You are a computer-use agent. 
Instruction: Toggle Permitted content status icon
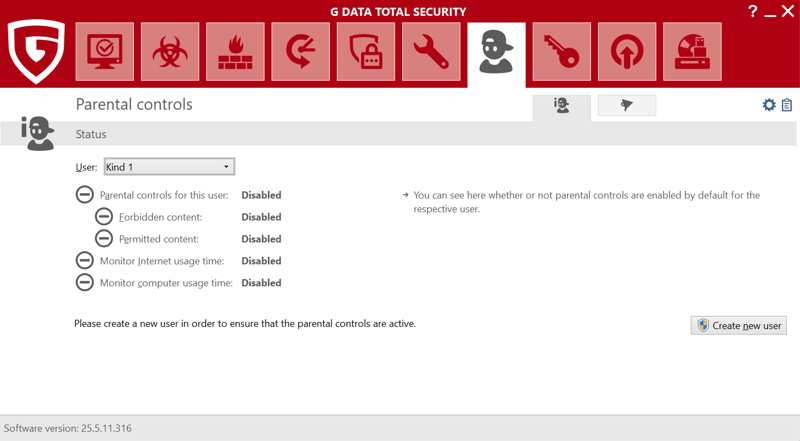point(104,239)
